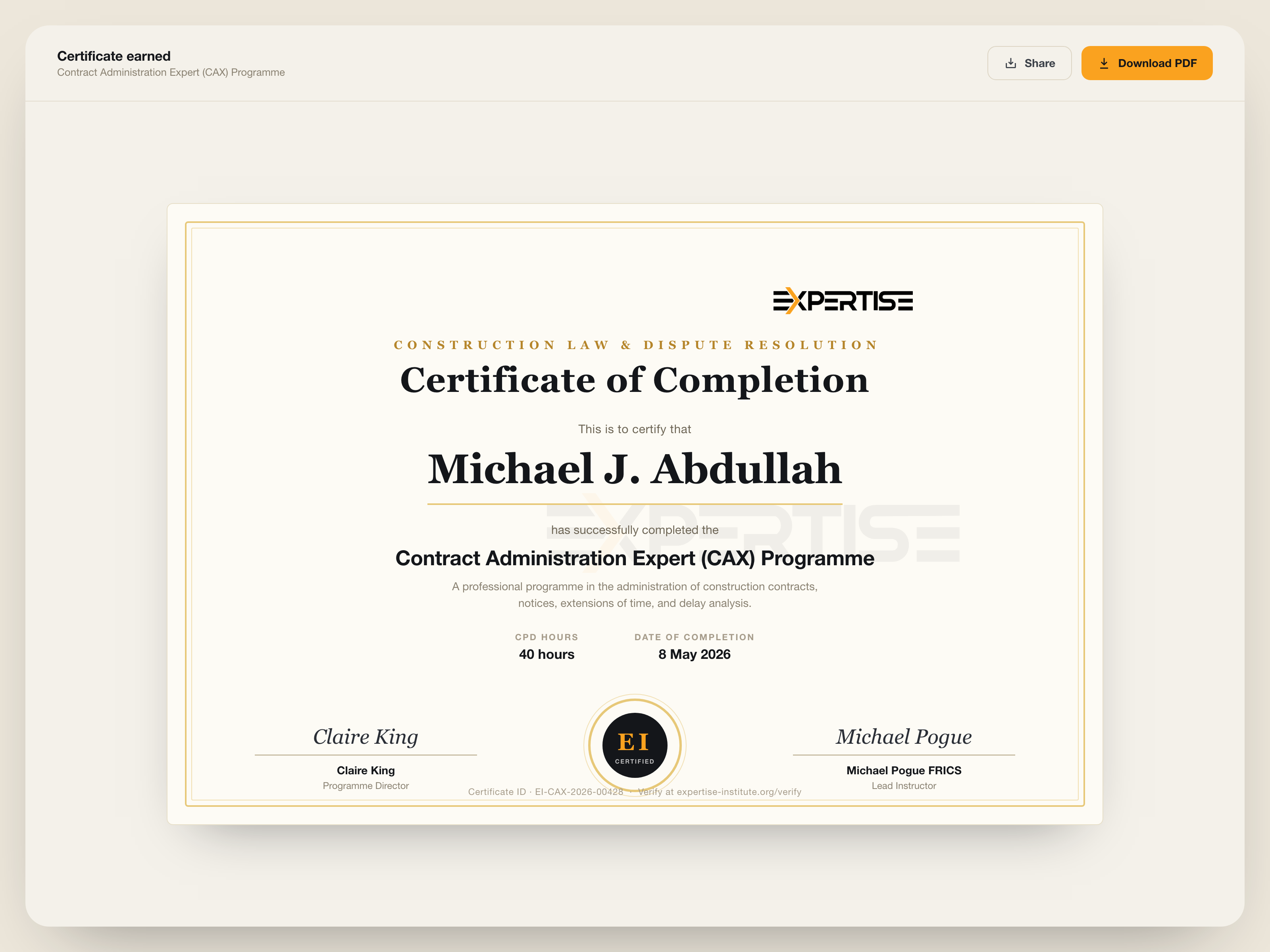Click the recipient name 'Michael J. Abdullah'
Image resolution: width=1270 pixels, height=952 pixels.
[635, 469]
